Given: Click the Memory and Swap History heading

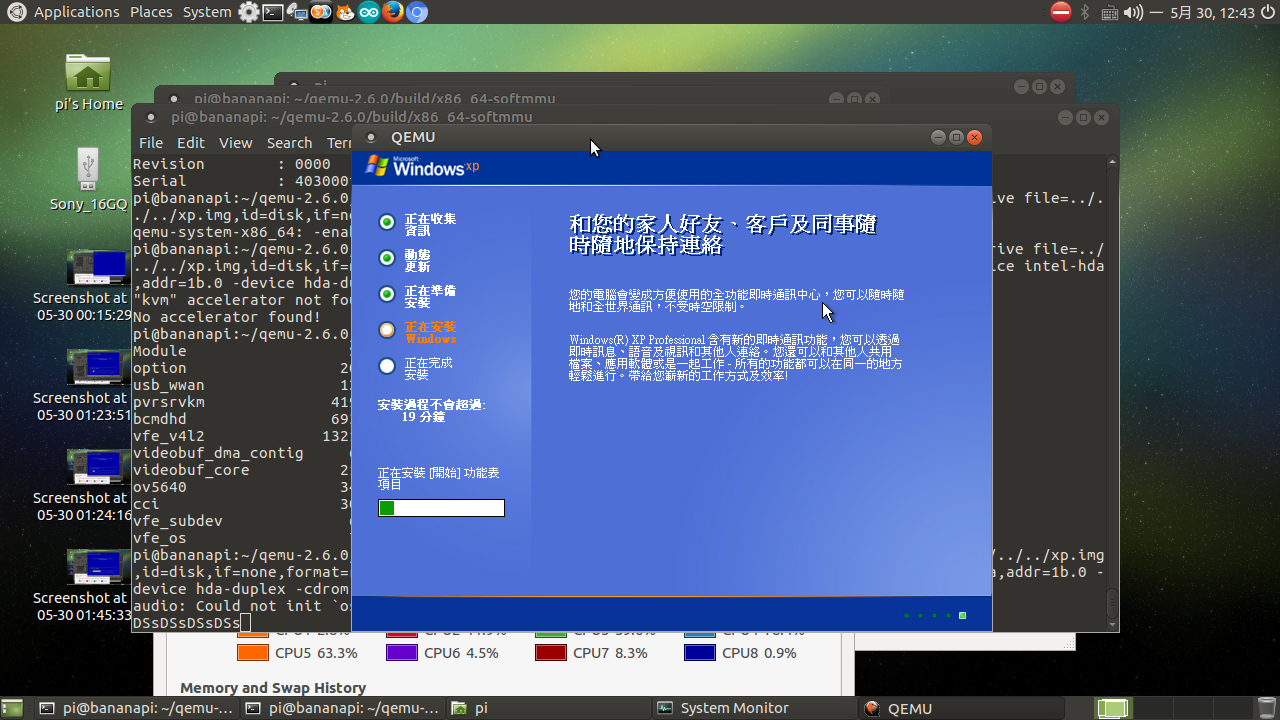Looking at the screenshot, I should click(x=273, y=688).
